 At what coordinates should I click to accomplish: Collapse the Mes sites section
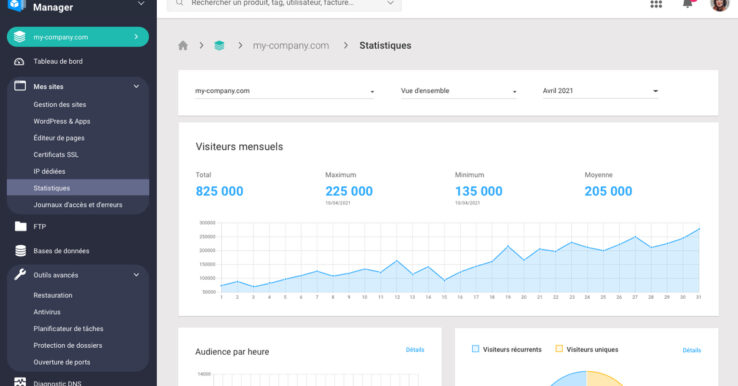pos(136,87)
